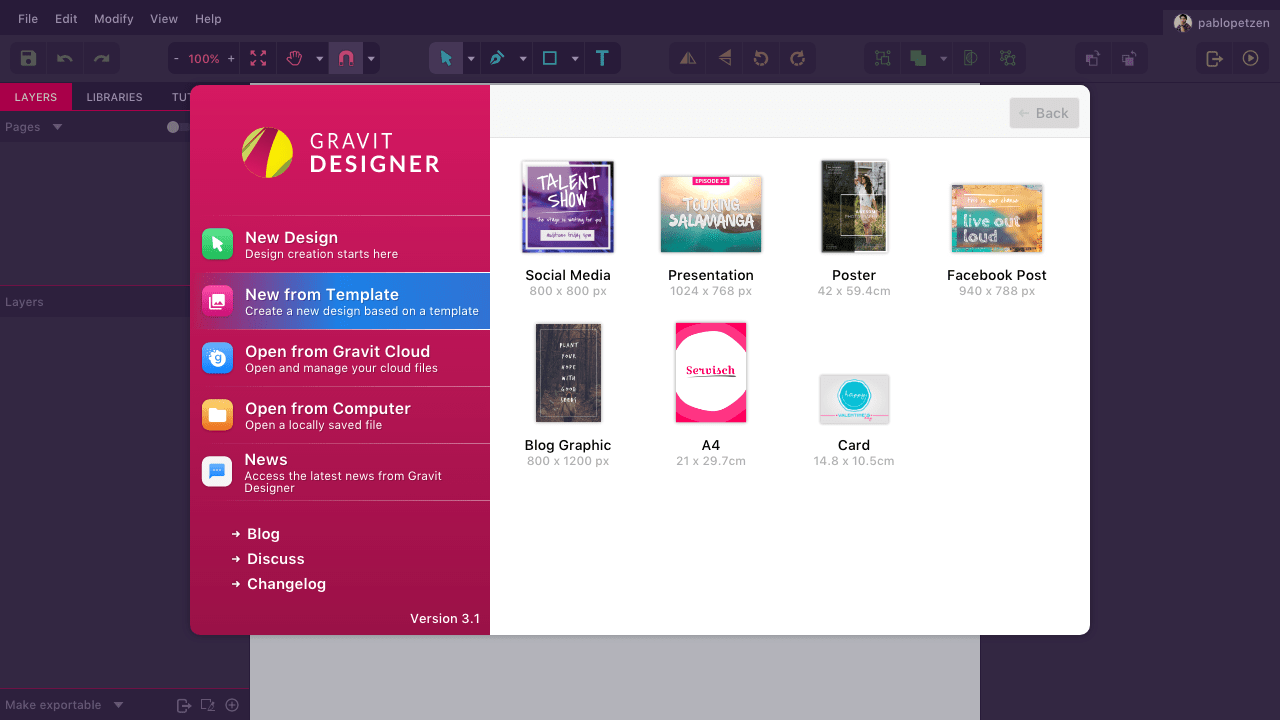Click the Save icon in toolbar
This screenshot has width=1280, height=720.
(28, 59)
